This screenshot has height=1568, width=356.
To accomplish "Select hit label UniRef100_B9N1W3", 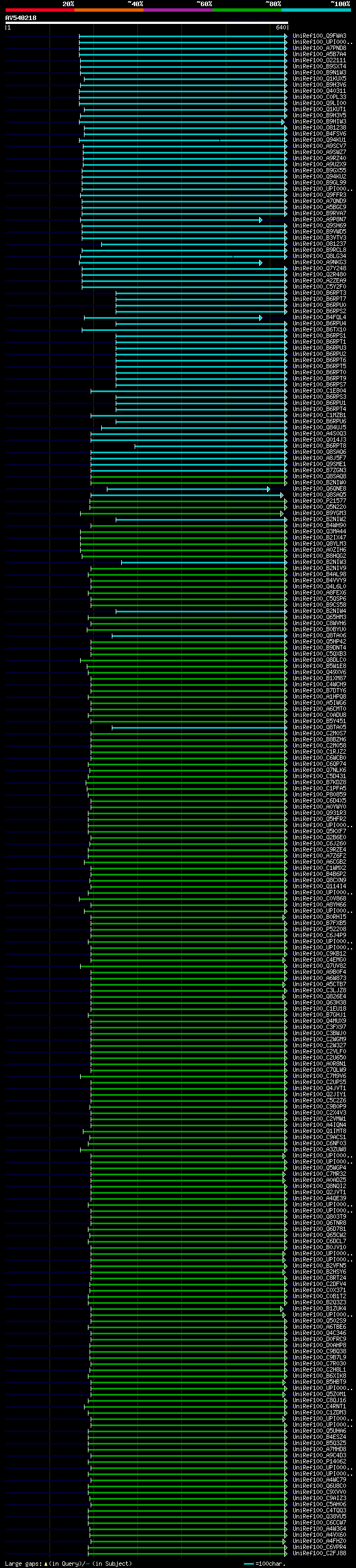I will pos(319,72).
